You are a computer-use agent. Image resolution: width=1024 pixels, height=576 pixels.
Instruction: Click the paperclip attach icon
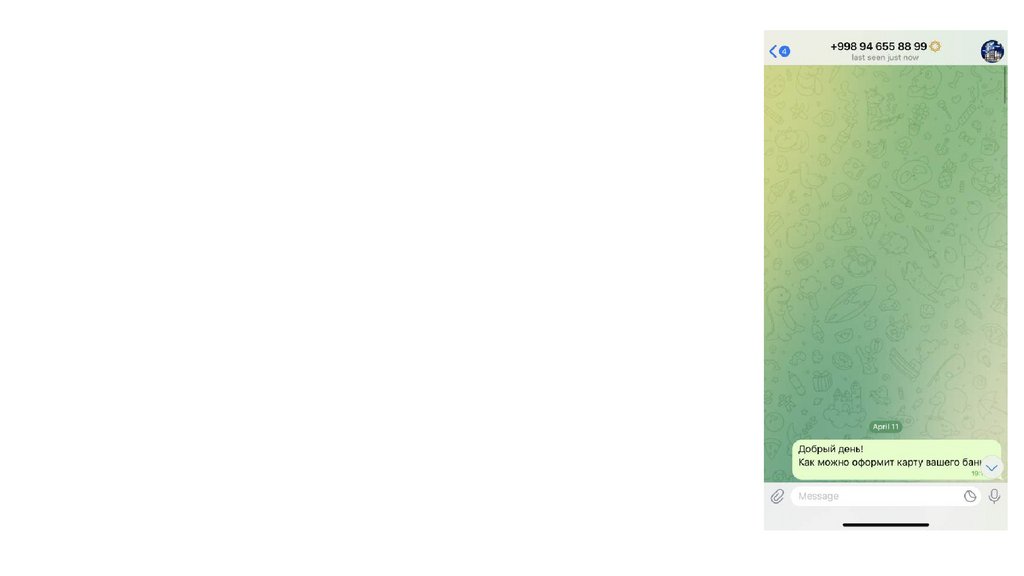pos(777,497)
